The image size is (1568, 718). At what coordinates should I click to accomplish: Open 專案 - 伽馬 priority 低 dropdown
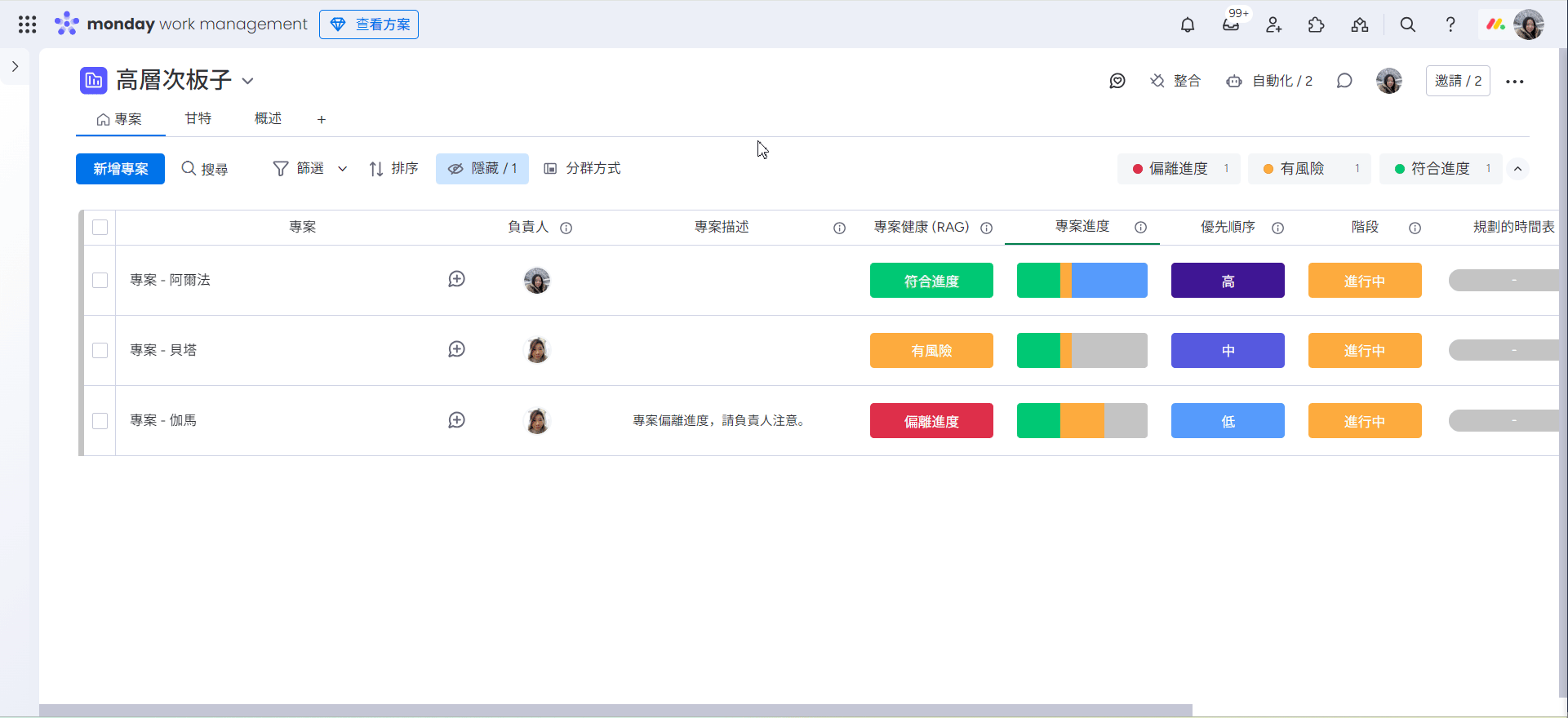(1228, 420)
